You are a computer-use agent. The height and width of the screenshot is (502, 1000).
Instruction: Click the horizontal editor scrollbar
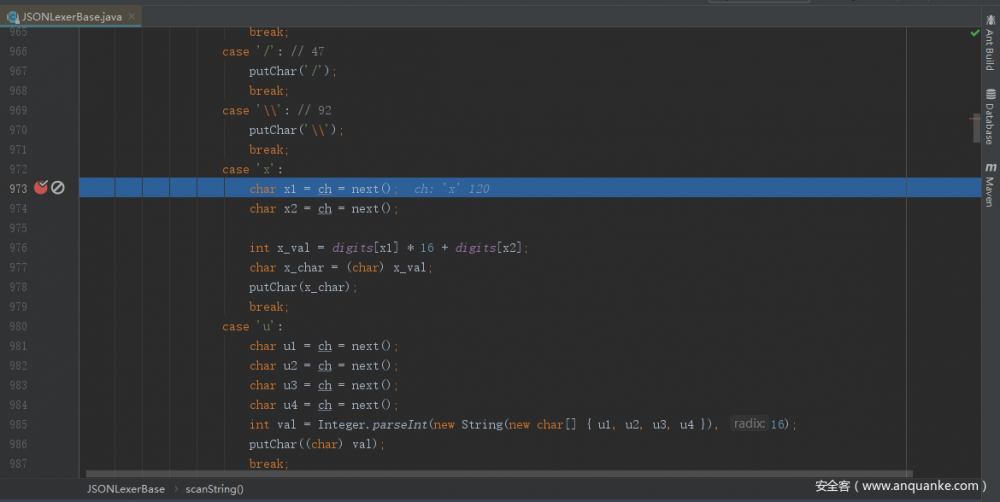point(499,474)
